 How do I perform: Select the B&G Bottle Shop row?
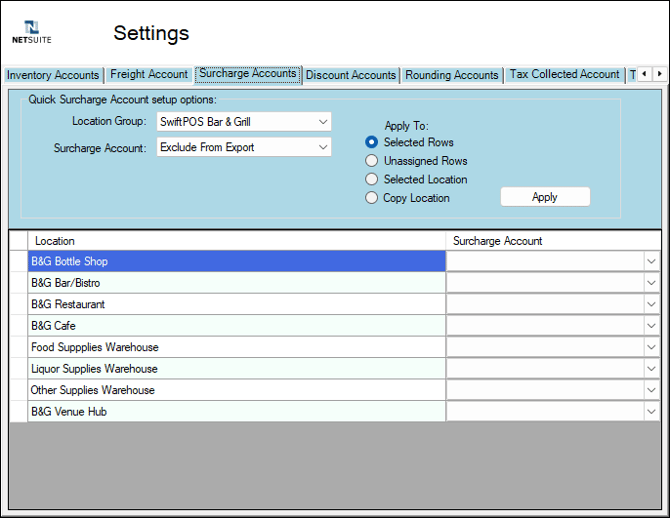pyautogui.click(x=237, y=261)
